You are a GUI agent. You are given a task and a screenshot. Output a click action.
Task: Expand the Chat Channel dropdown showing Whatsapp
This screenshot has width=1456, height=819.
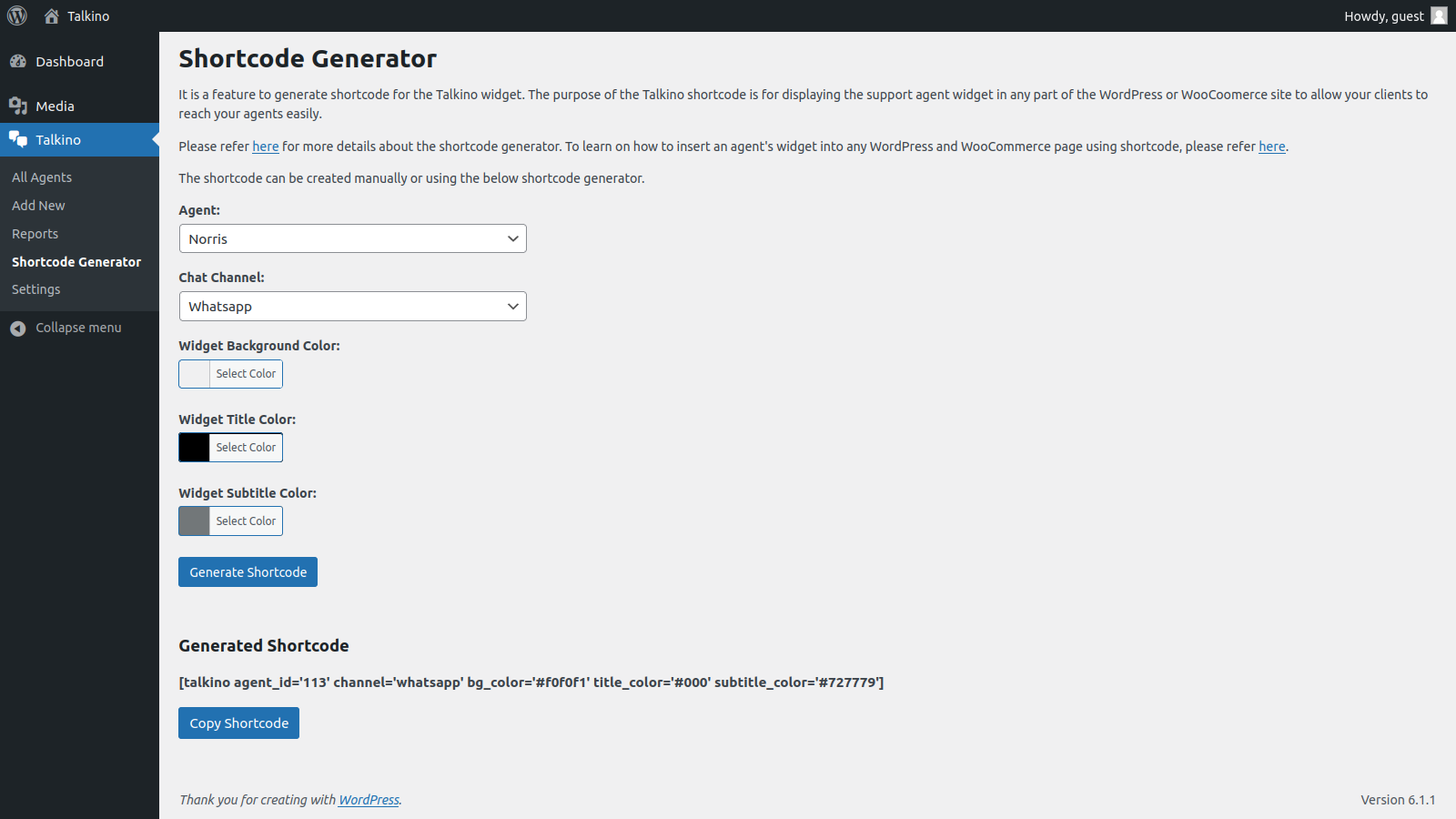353,306
